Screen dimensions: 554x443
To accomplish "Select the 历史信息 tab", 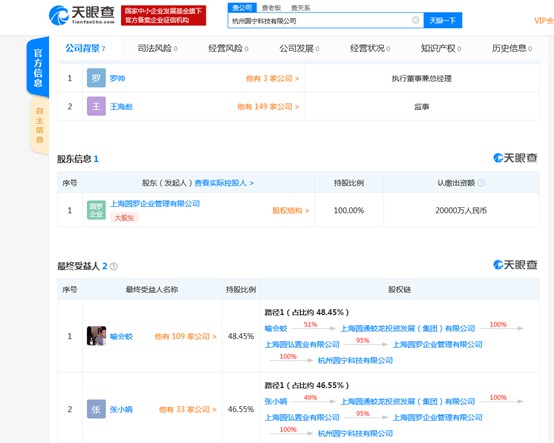I will coord(512,48).
